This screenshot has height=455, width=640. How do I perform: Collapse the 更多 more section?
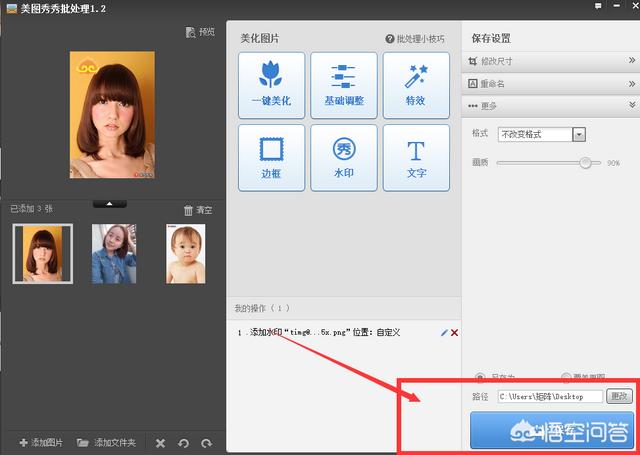[551, 106]
